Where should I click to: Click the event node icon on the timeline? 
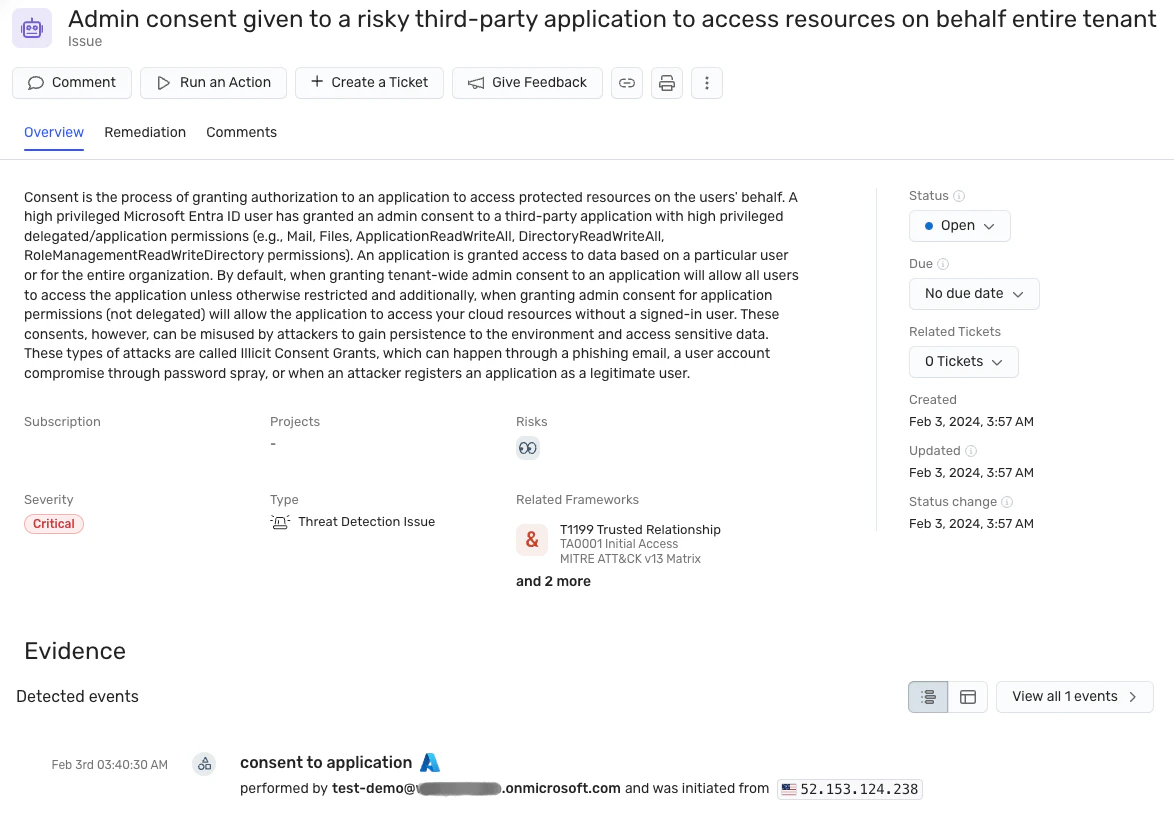pyautogui.click(x=204, y=764)
